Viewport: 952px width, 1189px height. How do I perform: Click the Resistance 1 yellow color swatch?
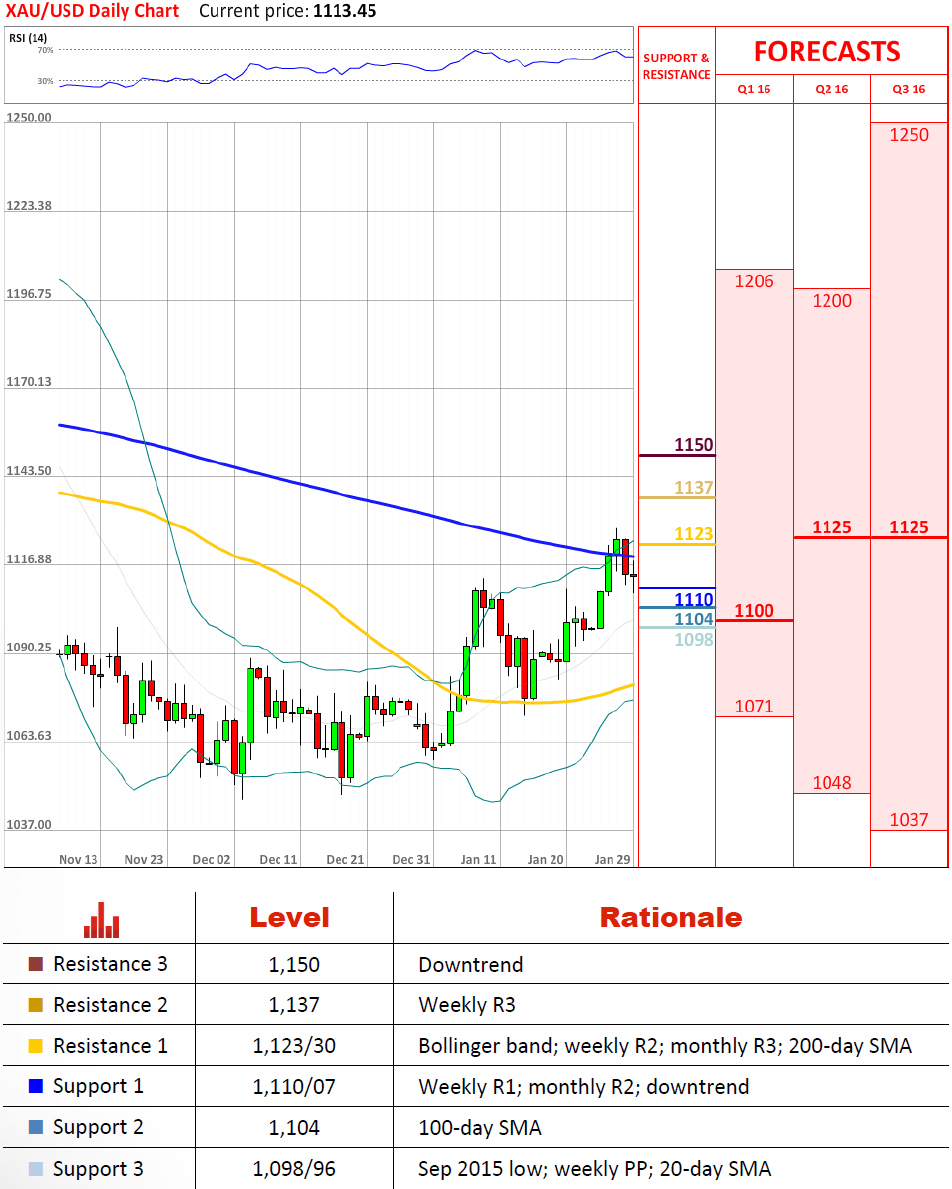click(x=36, y=1046)
